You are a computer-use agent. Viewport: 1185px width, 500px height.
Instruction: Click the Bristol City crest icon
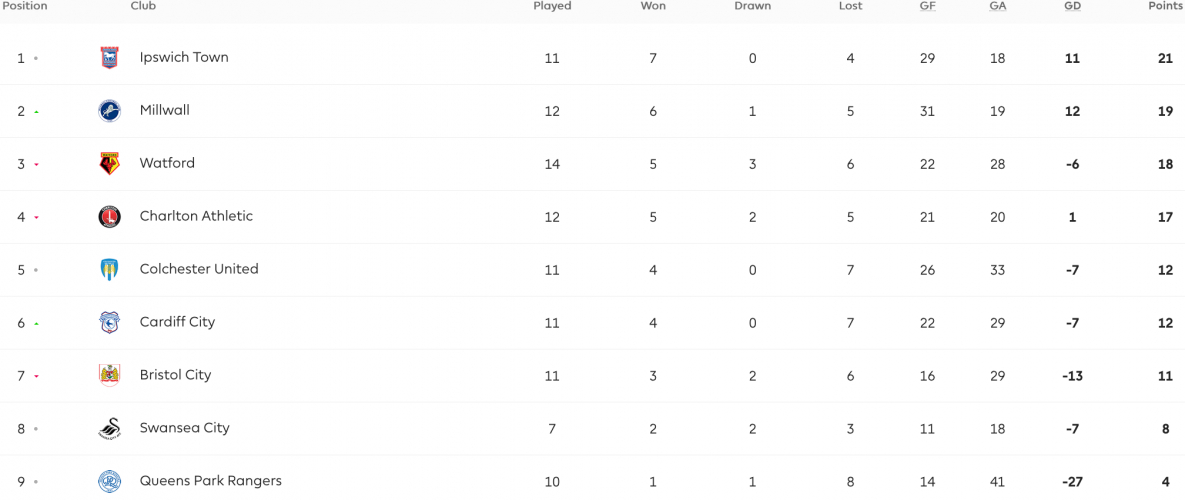[110, 375]
